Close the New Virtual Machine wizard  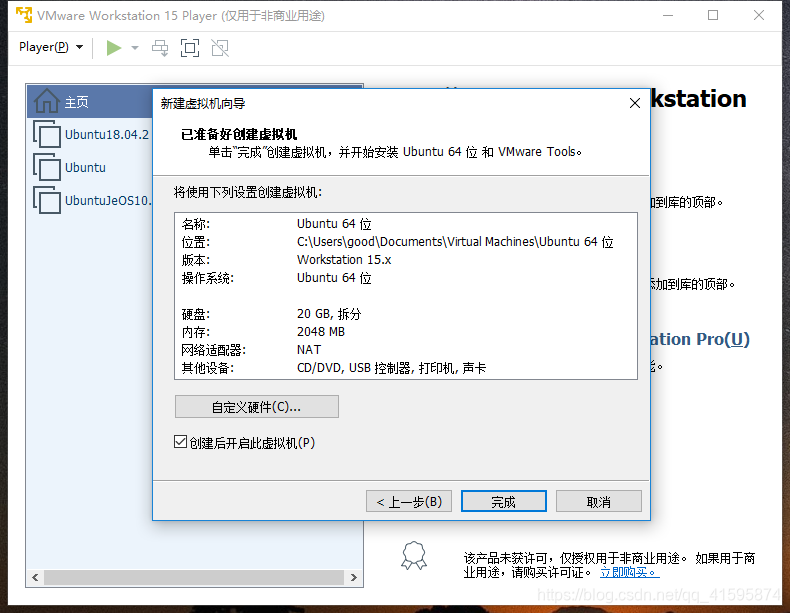pyautogui.click(x=635, y=103)
